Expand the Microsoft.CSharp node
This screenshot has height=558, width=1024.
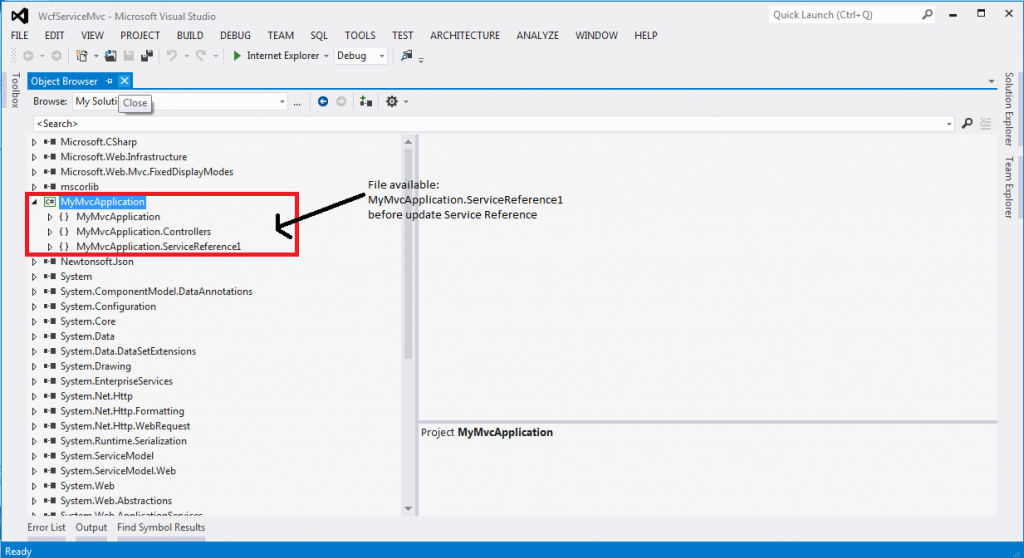[x=35, y=142]
